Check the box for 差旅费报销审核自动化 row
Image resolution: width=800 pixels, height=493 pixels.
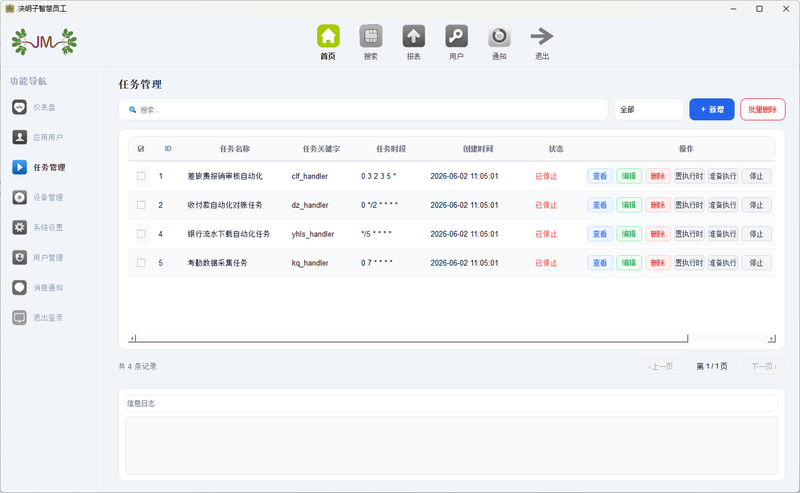pos(141,176)
